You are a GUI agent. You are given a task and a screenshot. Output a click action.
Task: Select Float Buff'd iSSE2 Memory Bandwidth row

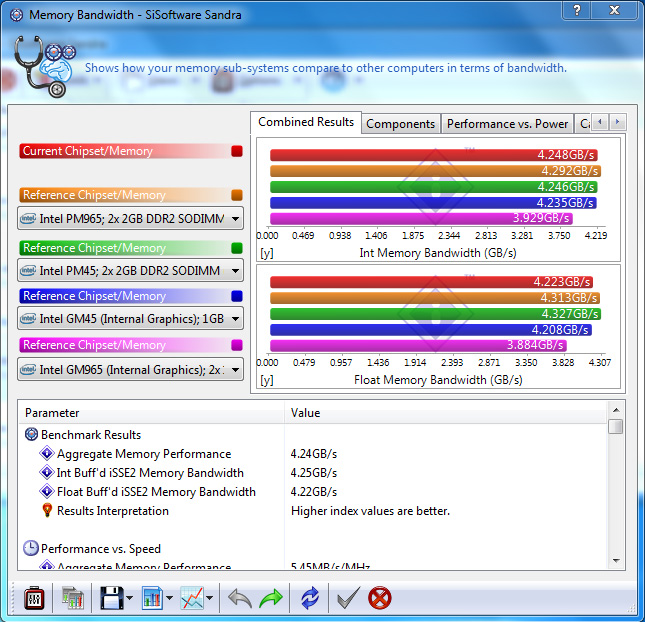pyautogui.click(x=313, y=492)
